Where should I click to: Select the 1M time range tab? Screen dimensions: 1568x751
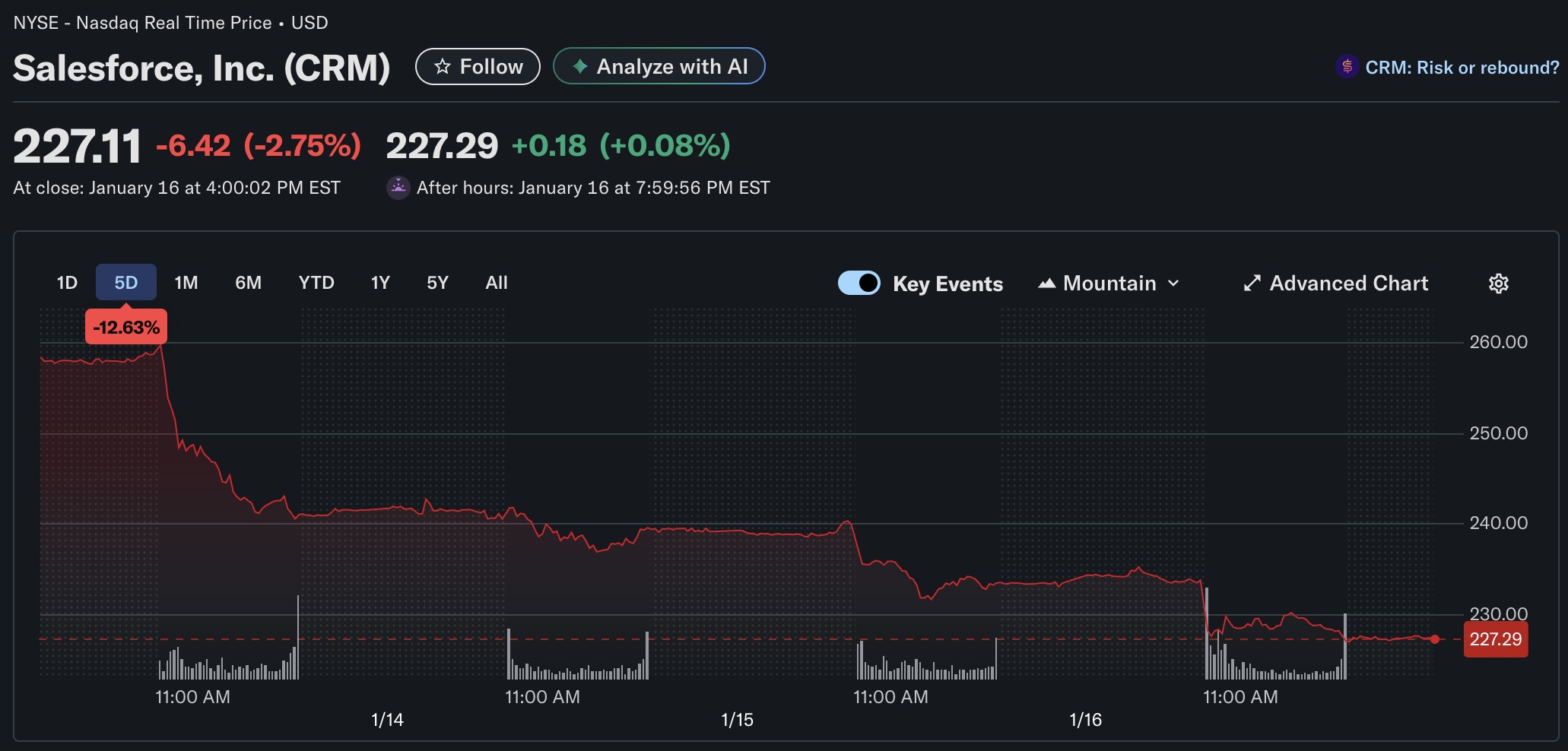tap(186, 283)
